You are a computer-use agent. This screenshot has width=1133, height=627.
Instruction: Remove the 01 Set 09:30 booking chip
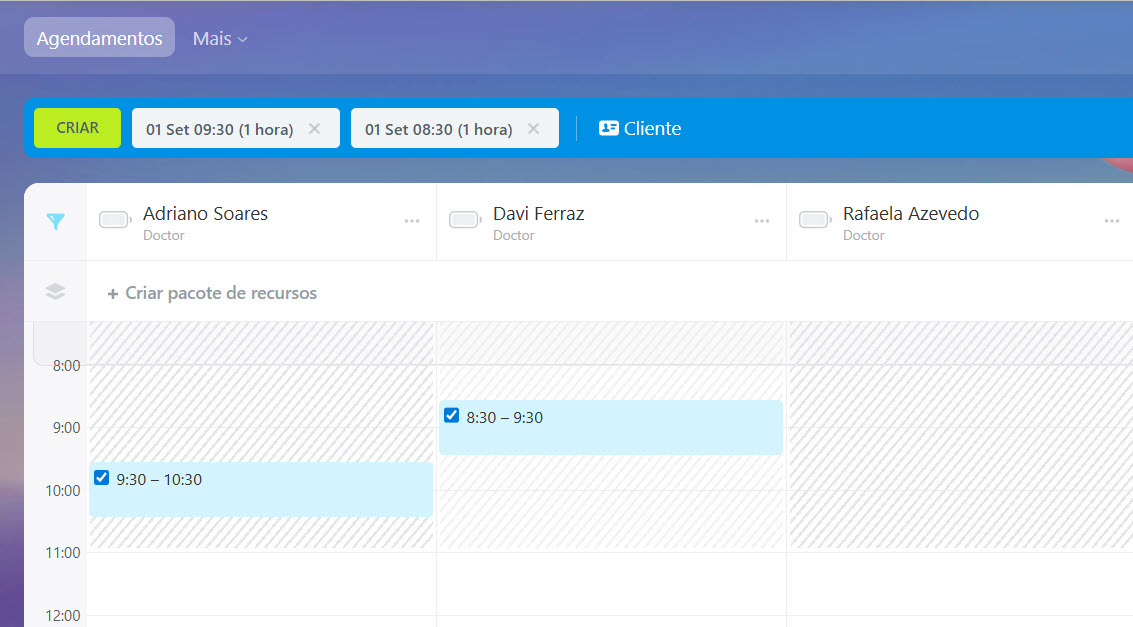(x=314, y=128)
